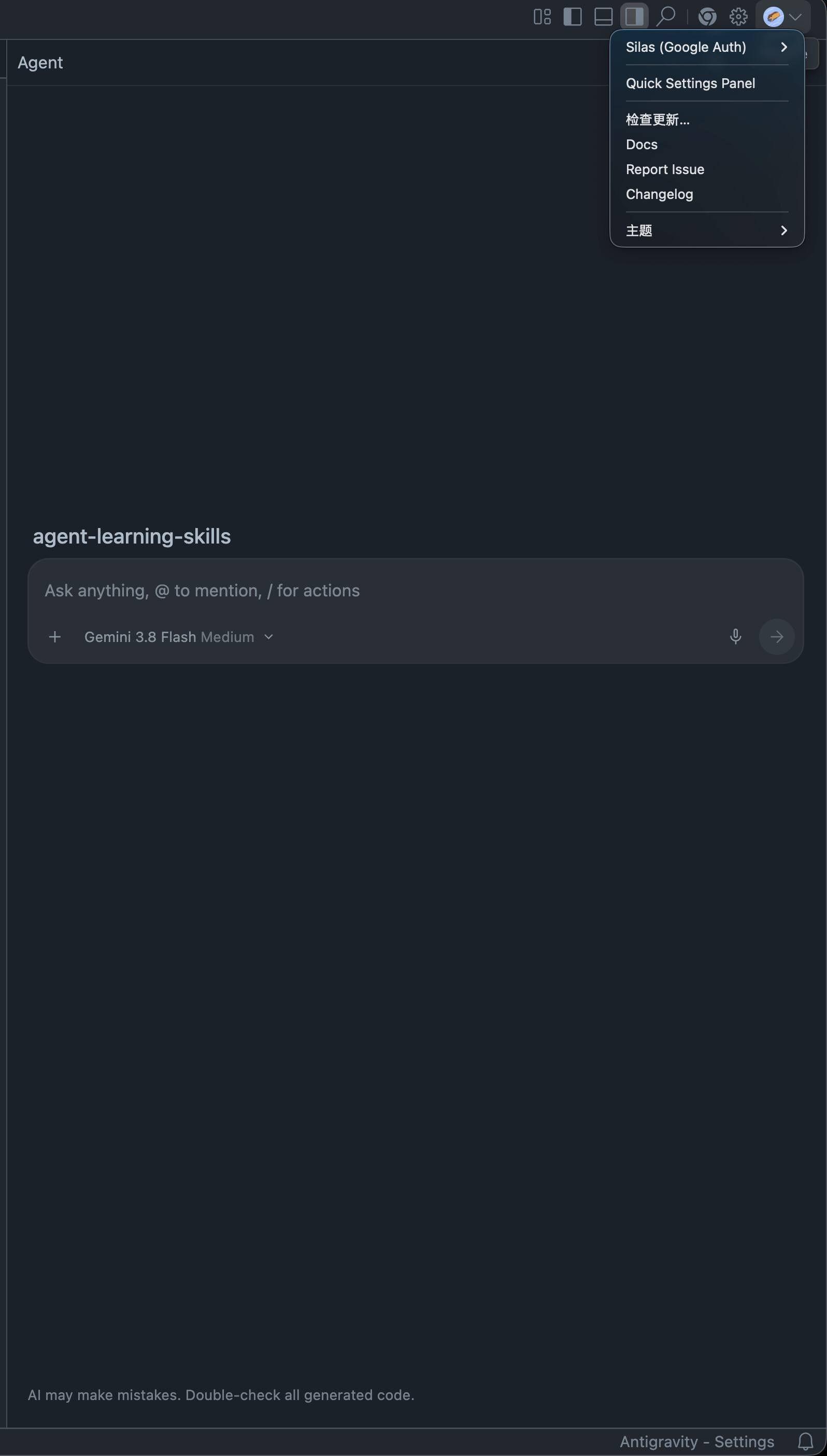The image size is (827, 1456).
Task: Toggle the bottom panel layout icon
Action: point(603,17)
